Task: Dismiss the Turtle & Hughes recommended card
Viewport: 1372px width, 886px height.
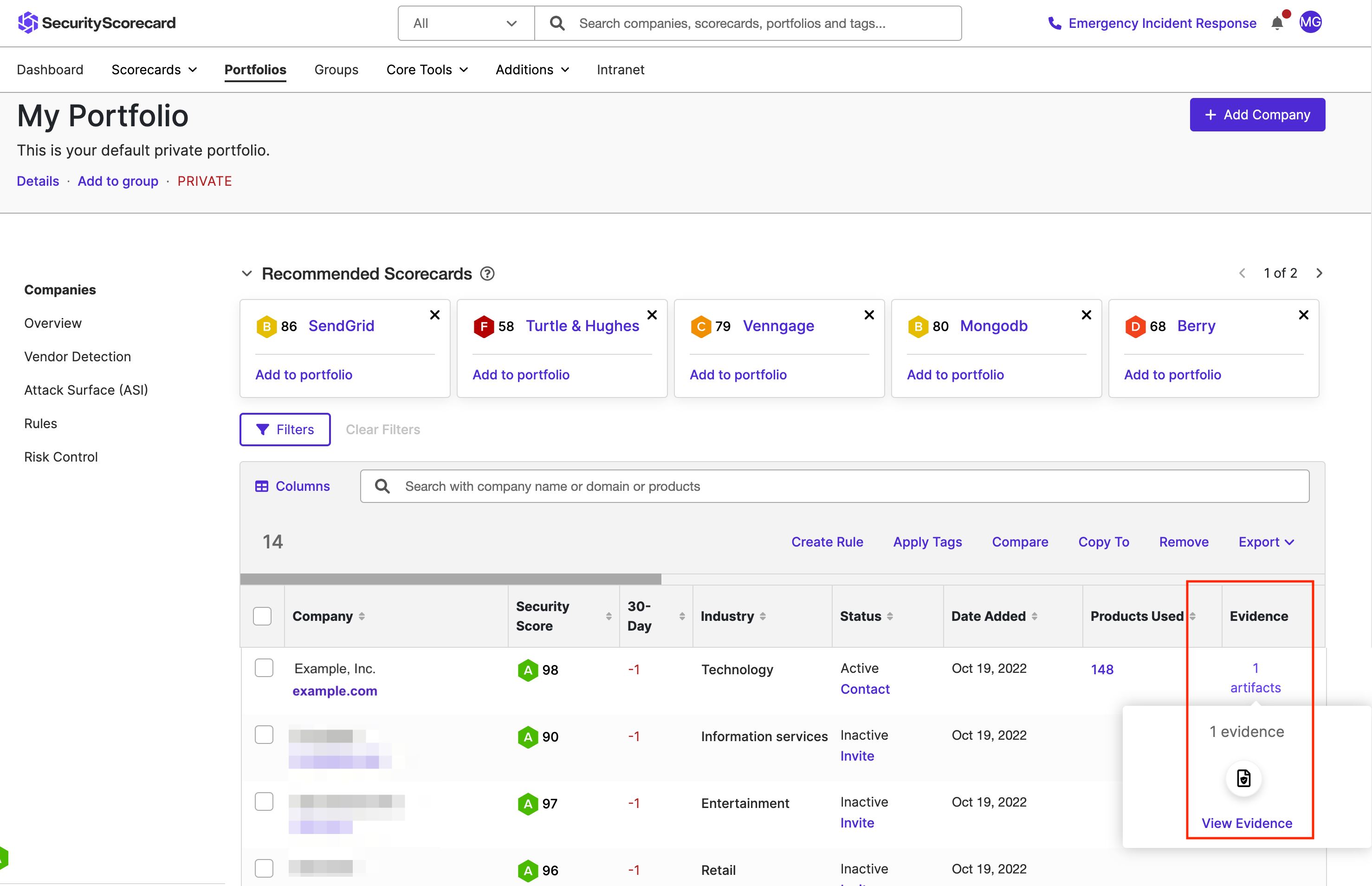Action: [652, 315]
